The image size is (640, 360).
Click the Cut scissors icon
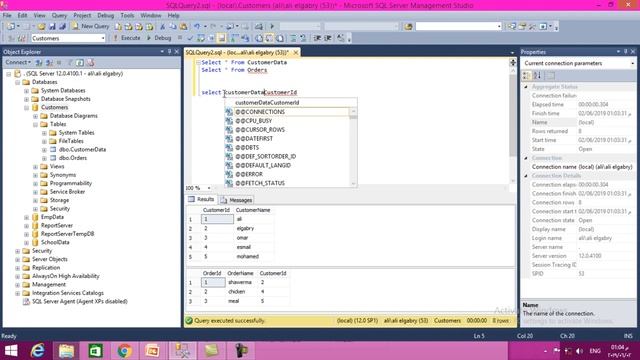tap(162, 27)
